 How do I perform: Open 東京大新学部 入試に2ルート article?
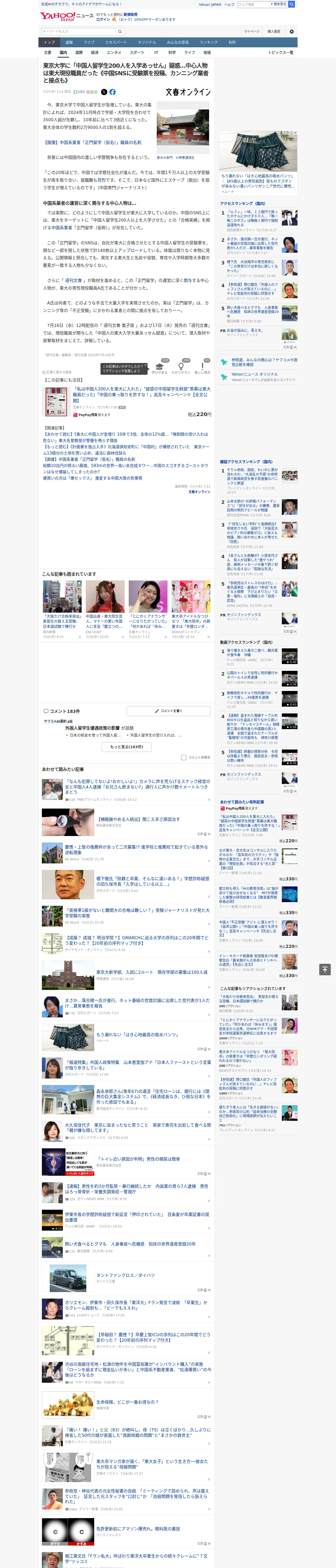tap(151, 972)
